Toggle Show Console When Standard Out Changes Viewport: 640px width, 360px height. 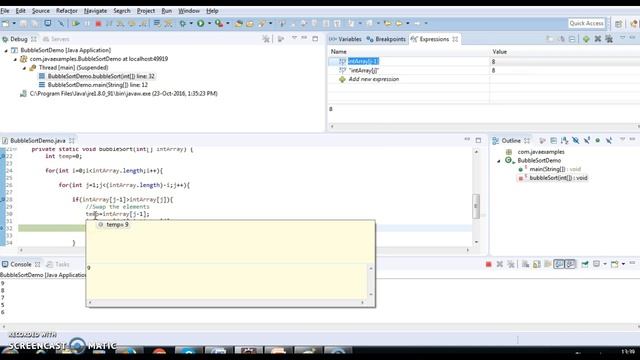coord(559,264)
